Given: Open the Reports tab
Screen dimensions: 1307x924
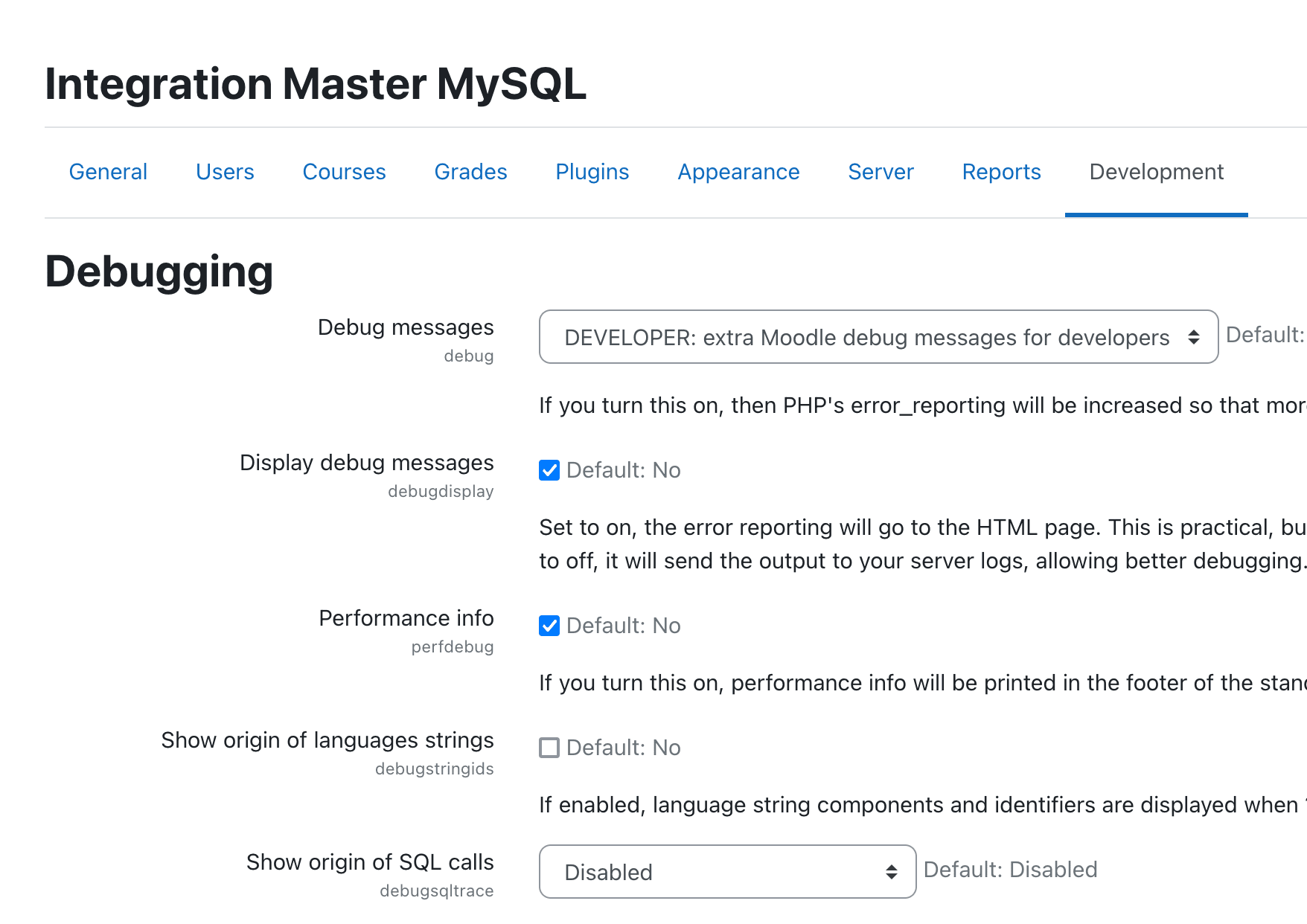Looking at the screenshot, I should [x=1001, y=172].
